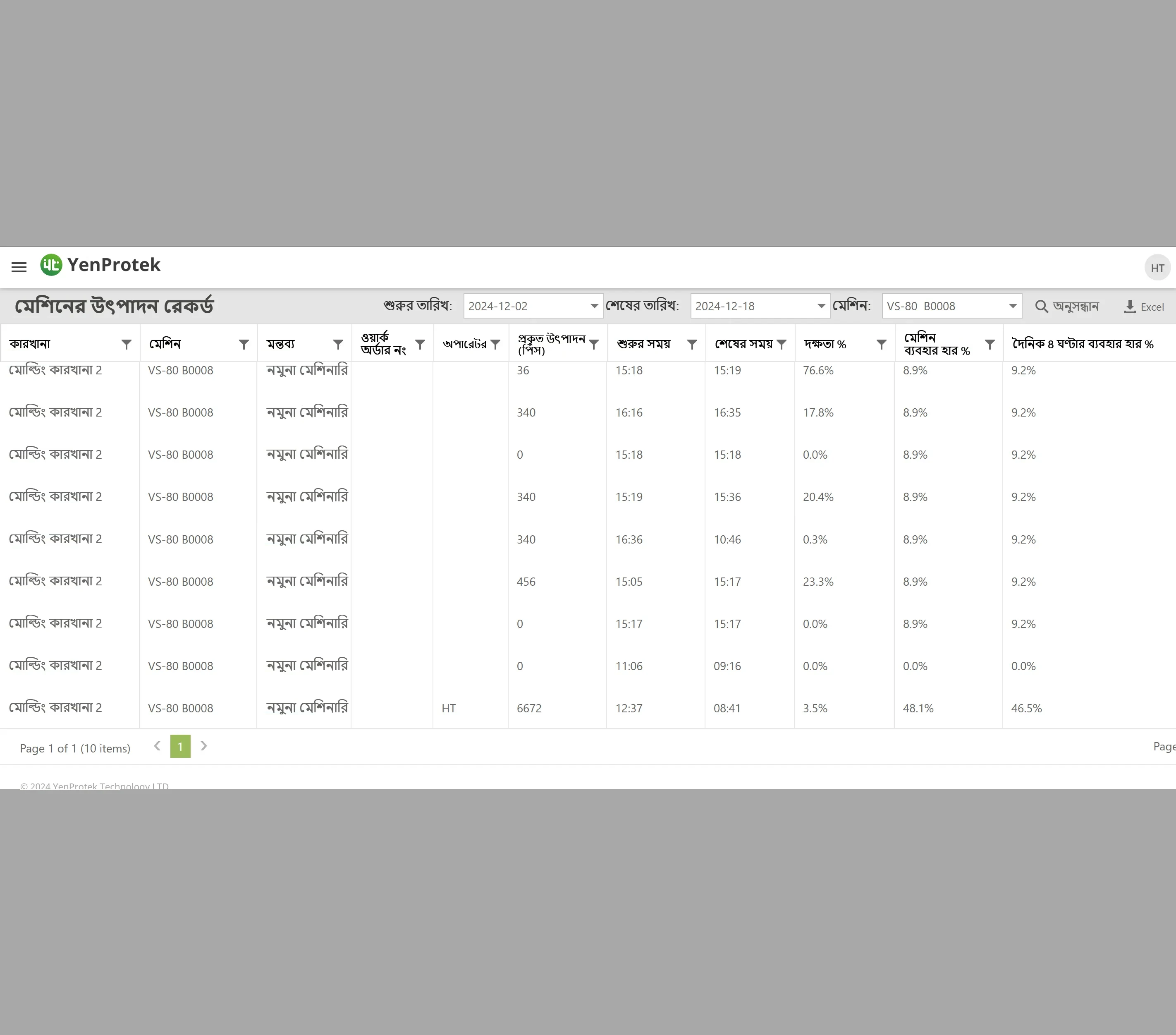Image resolution: width=1176 pixels, height=1035 pixels.
Task: Sort by কারখানা column header text
Action: click(x=30, y=344)
